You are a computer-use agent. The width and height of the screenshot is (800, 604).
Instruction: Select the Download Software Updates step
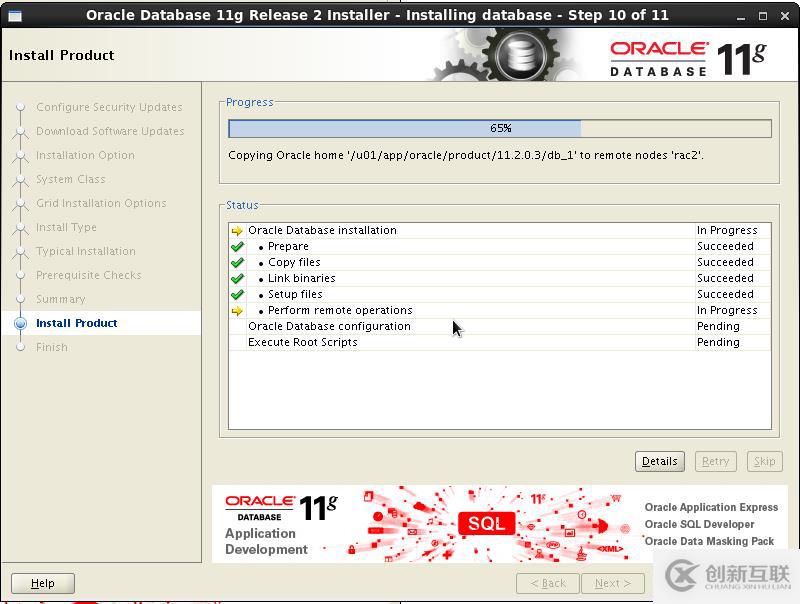click(110, 131)
